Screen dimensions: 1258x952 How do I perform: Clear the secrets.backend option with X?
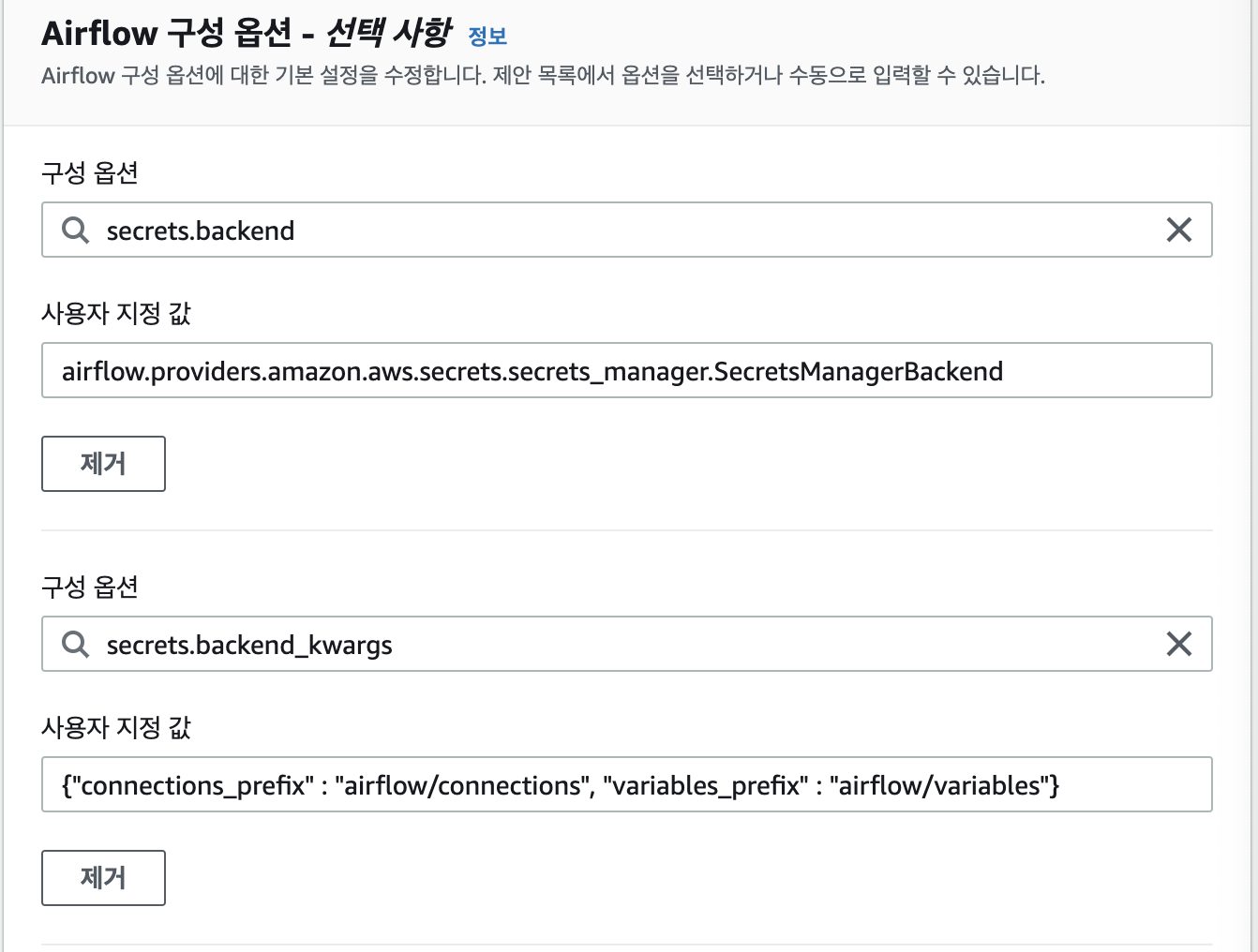point(1178,230)
